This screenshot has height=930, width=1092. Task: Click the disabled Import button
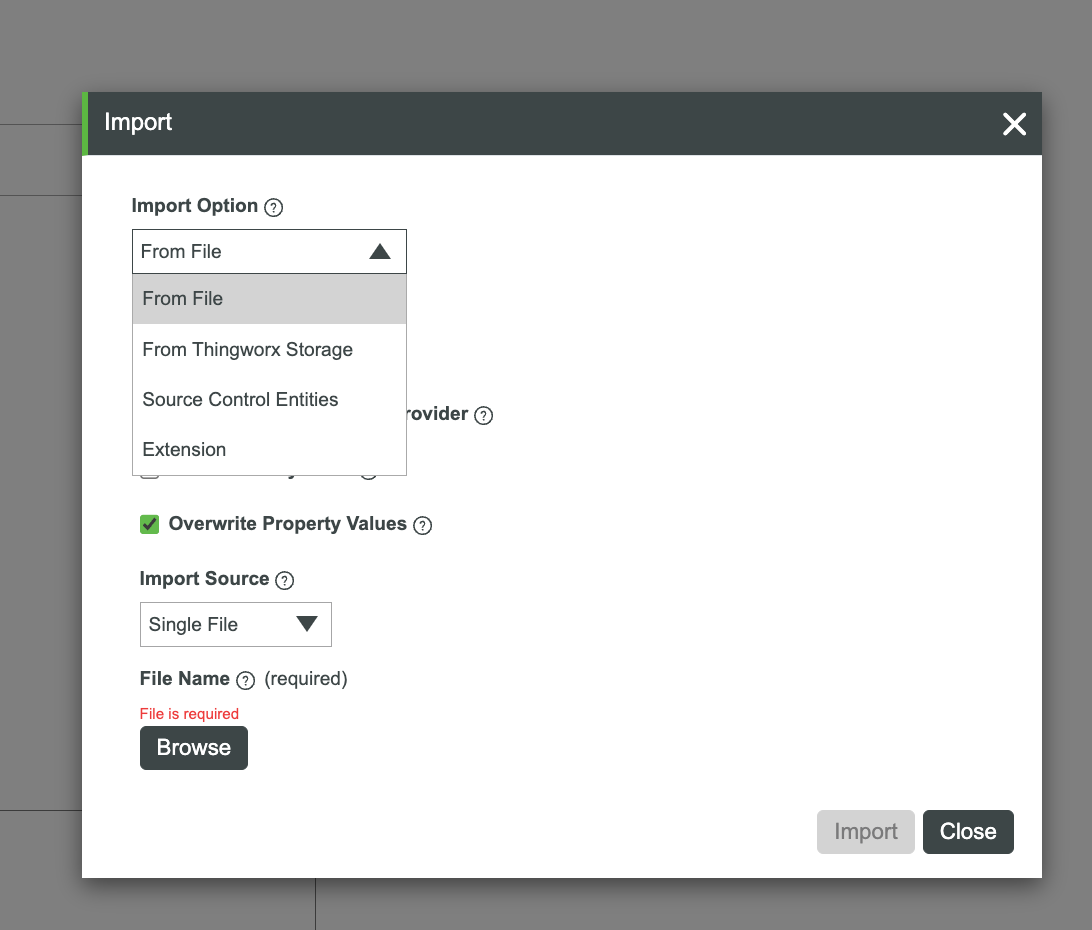pyautogui.click(x=865, y=831)
